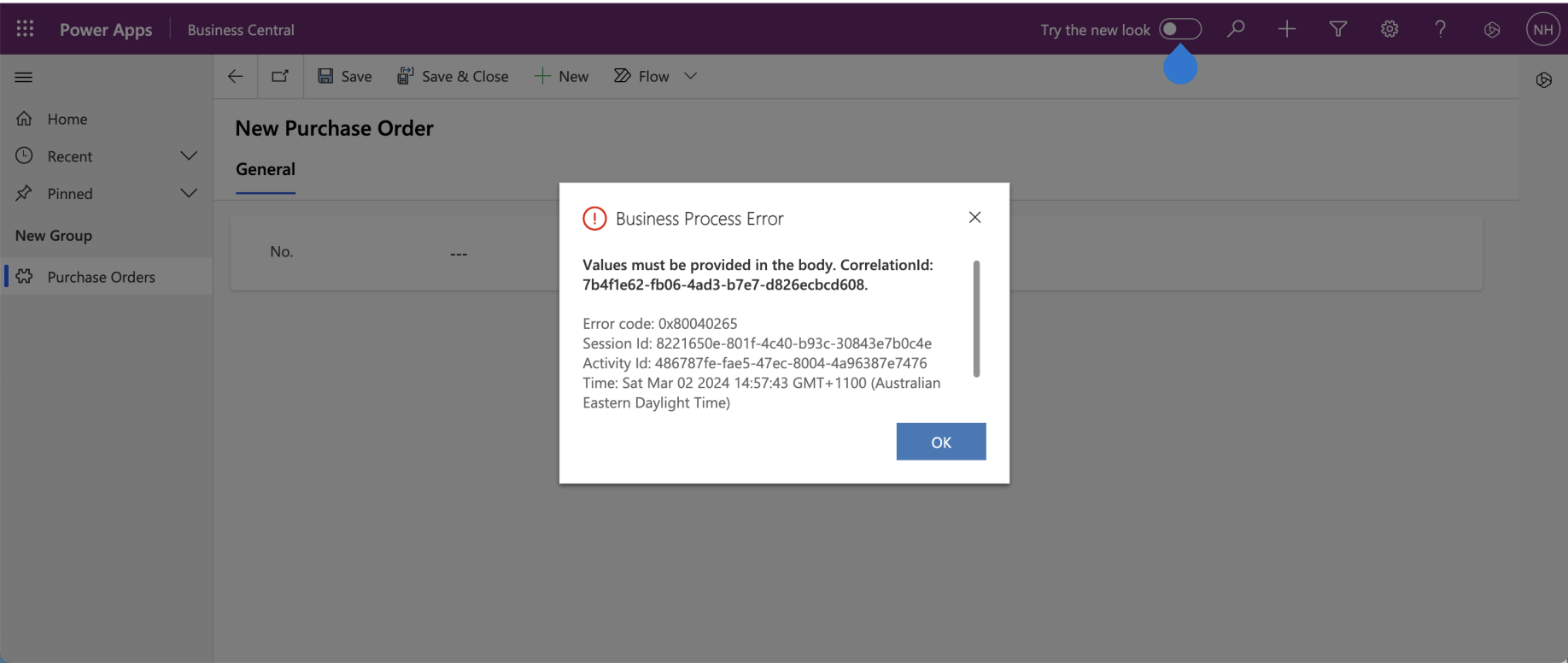Click the Save & Close button
1568x663 pixels.
pyautogui.click(x=453, y=76)
